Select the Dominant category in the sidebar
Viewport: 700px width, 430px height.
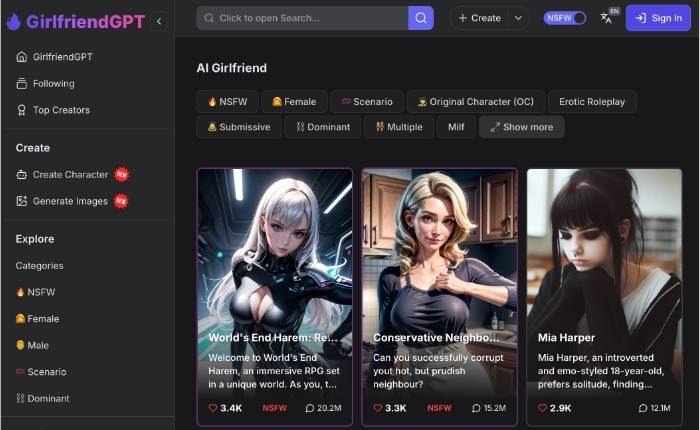click(43, 398)
